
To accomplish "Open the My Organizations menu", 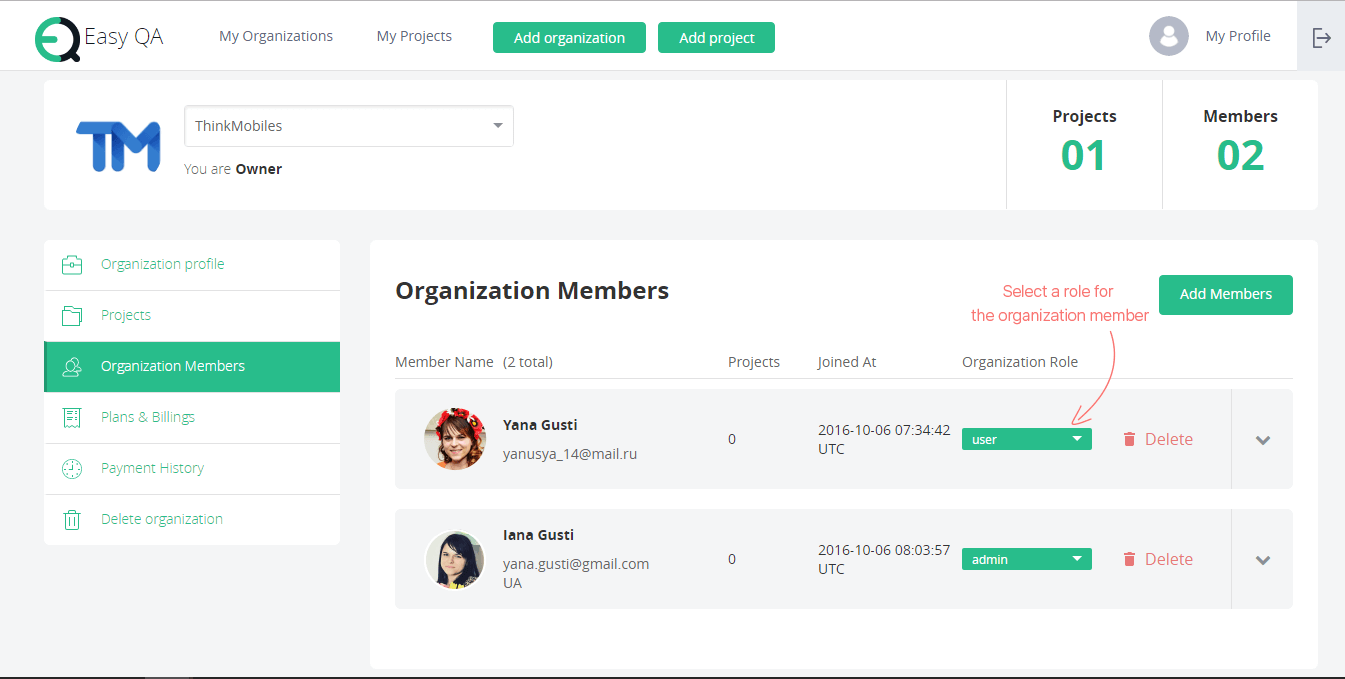I will [x=276, y=35].
